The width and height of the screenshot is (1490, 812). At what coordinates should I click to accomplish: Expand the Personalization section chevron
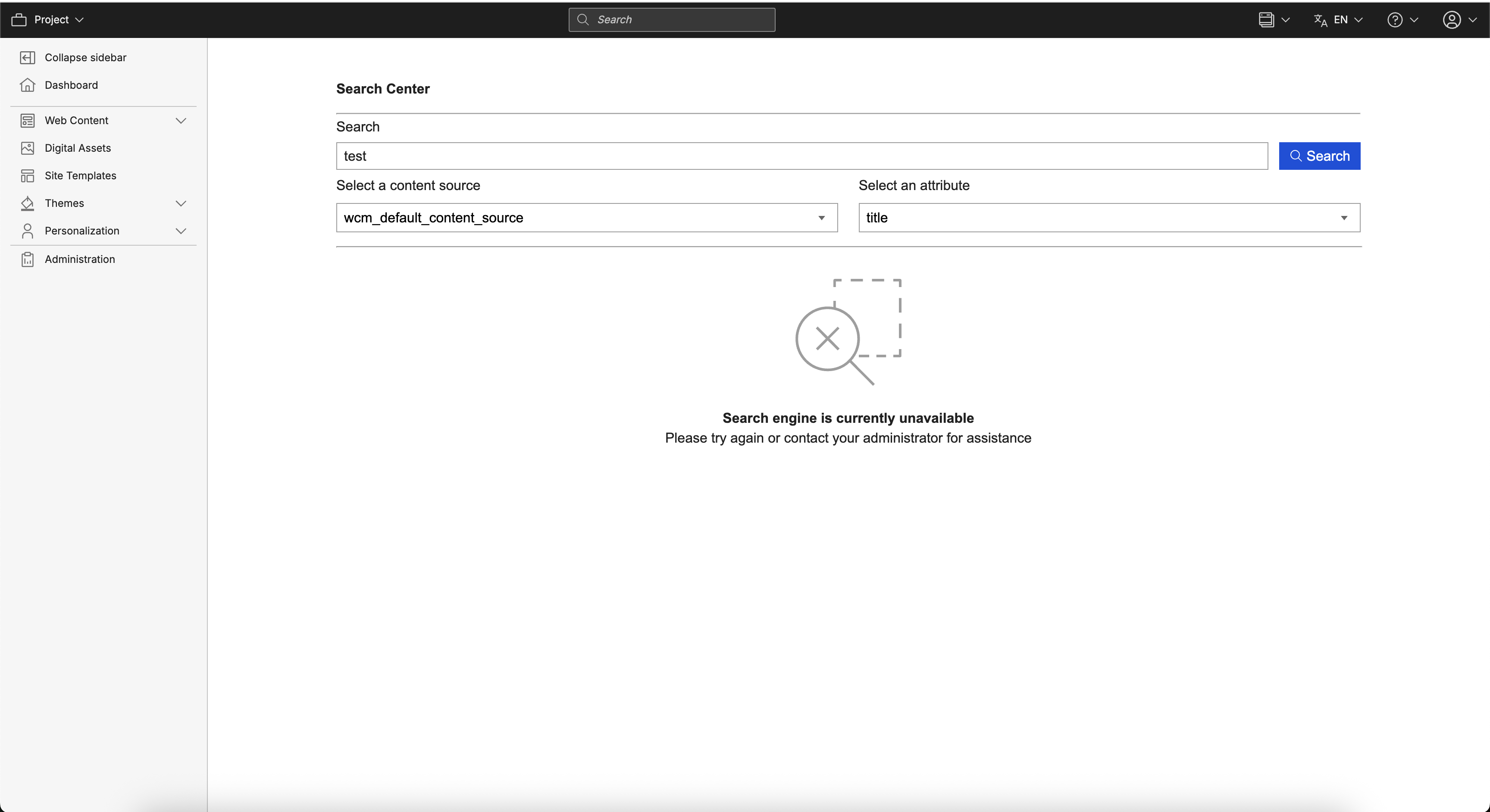coord(181,231)
